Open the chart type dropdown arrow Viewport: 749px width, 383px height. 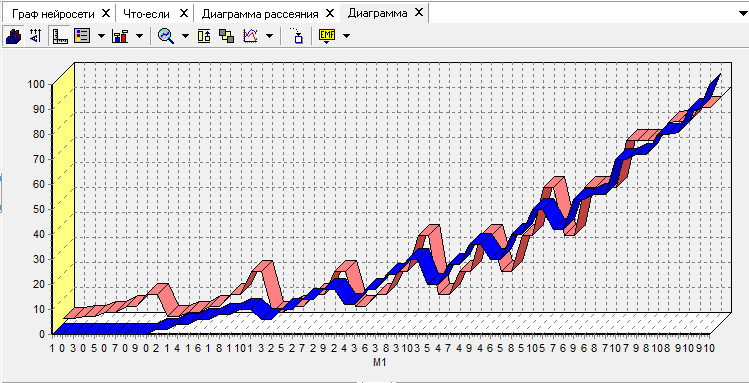coord(139,36)
